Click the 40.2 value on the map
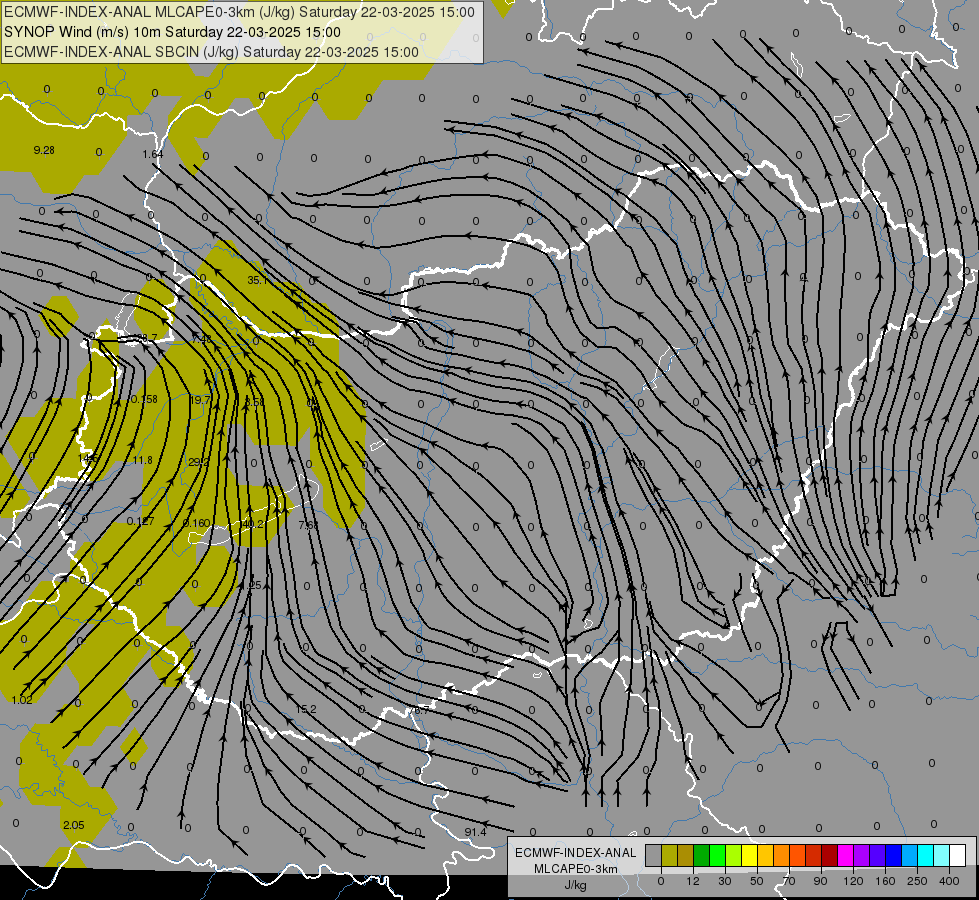 click(253, 524)
